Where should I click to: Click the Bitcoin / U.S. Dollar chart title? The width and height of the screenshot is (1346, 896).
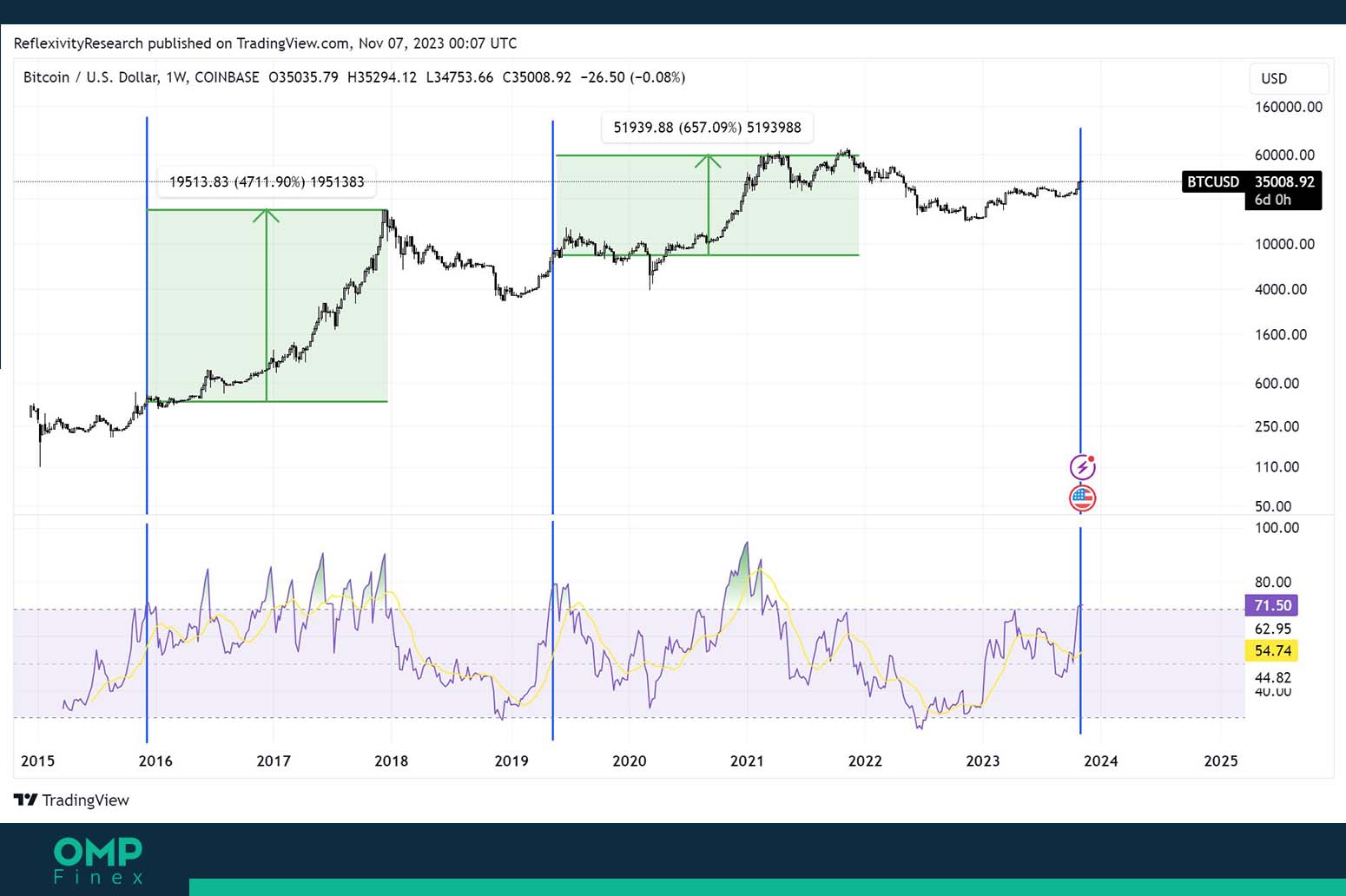point(141,77)
